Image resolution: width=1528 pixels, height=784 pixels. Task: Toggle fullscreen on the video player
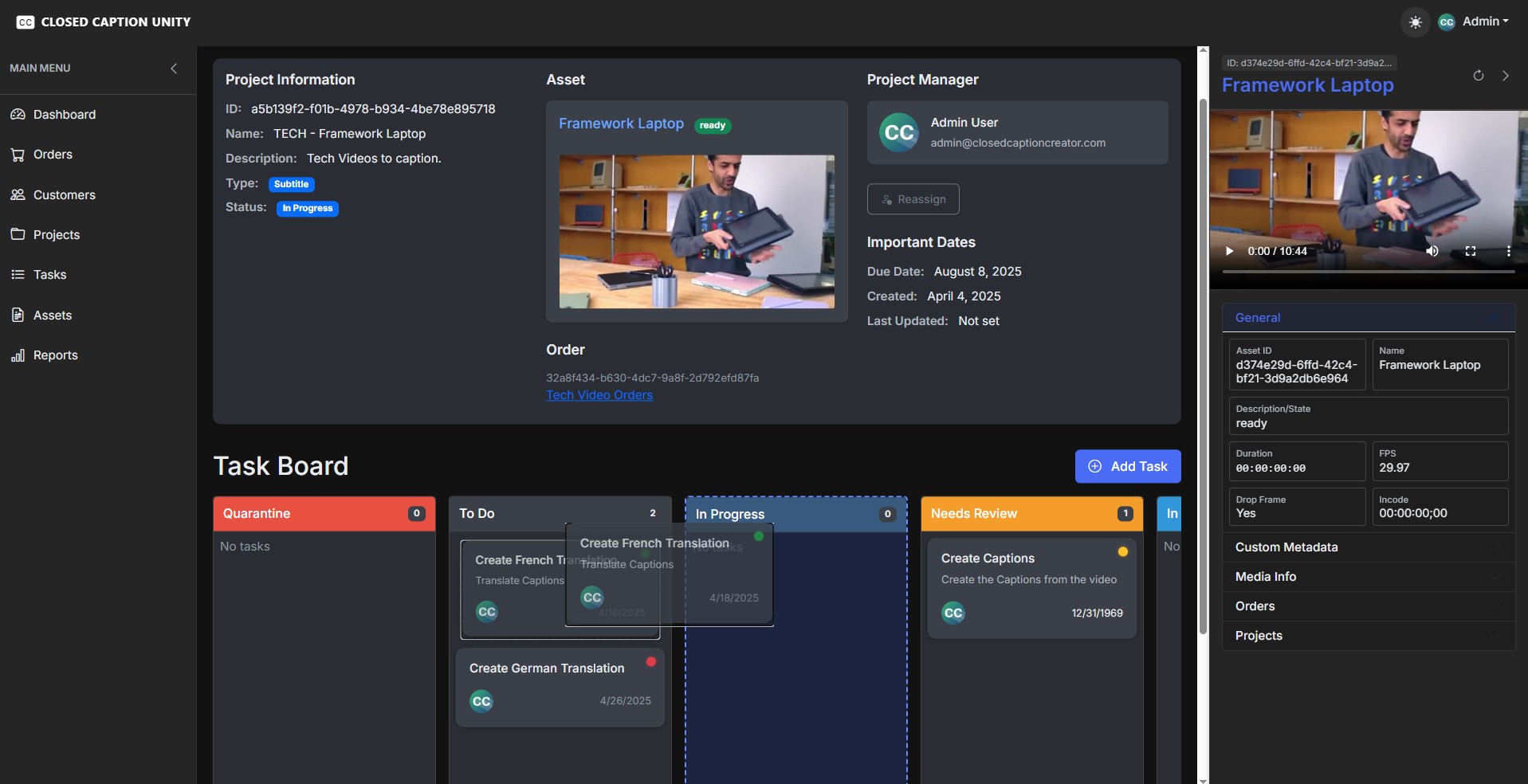click(x=1471, y=251)
